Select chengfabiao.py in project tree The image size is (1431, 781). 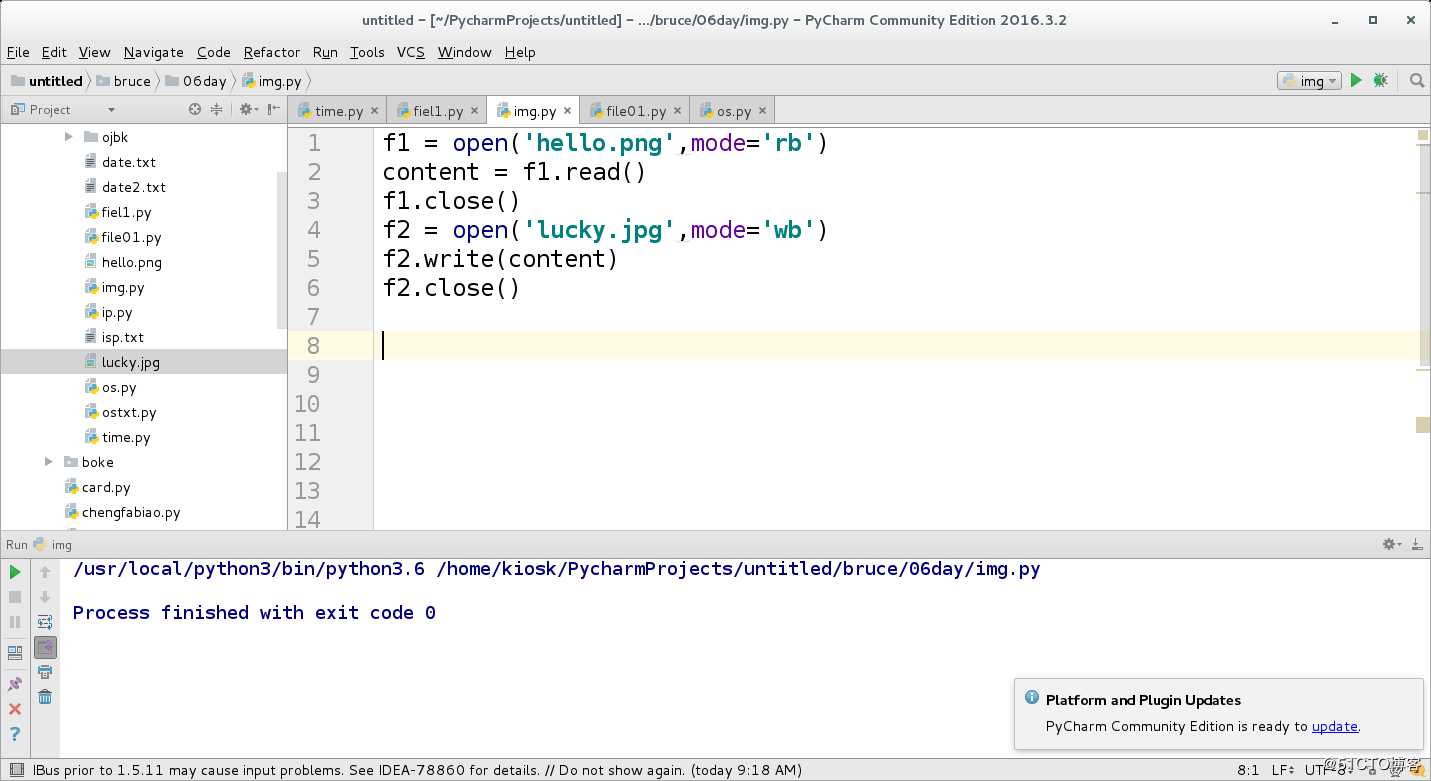(x=131, y=512)
